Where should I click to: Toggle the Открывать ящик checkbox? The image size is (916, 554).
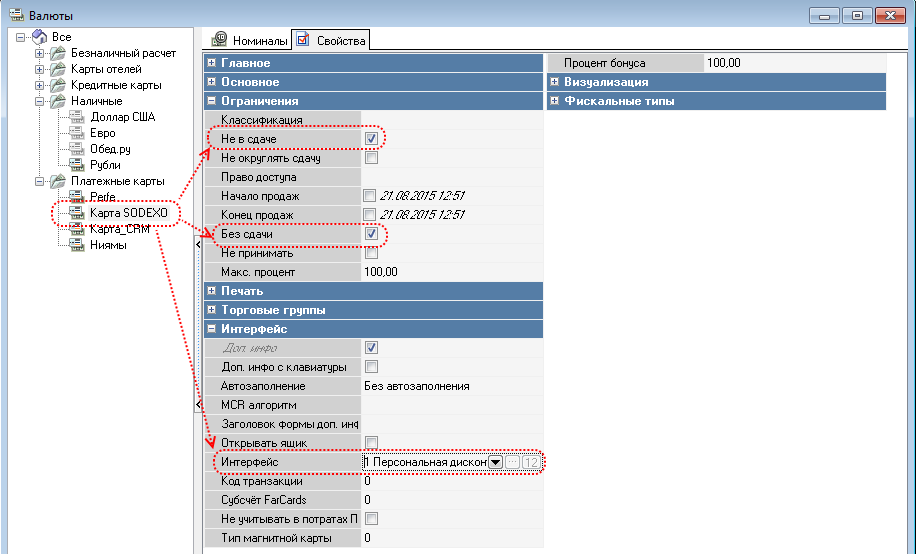pos(371,443)
